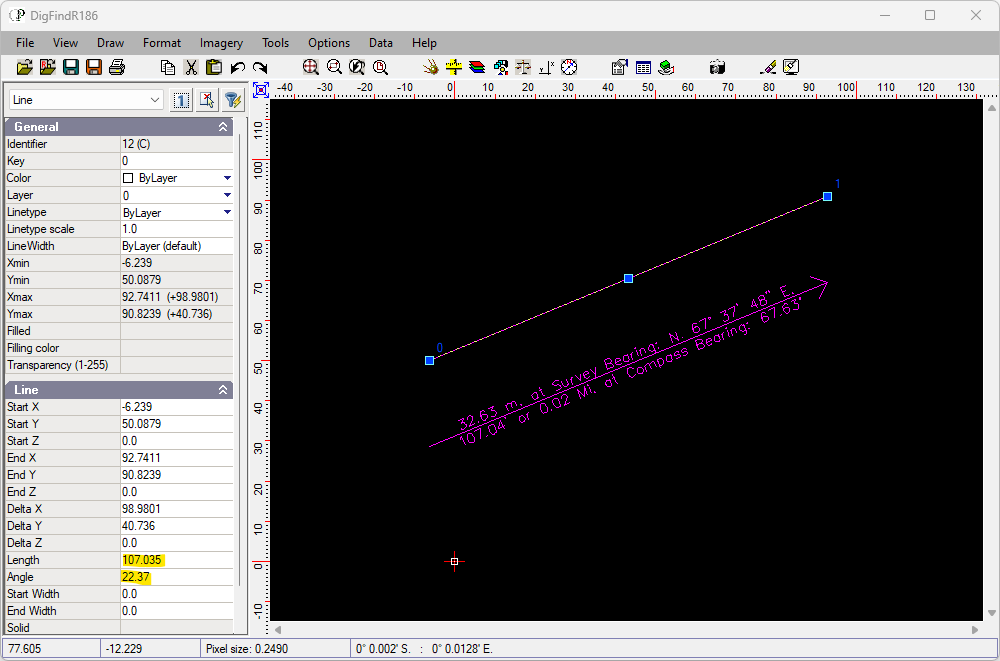Click the reopen recent file folder icon
This screenshot has width=1000, height=661.
[48, 67]
